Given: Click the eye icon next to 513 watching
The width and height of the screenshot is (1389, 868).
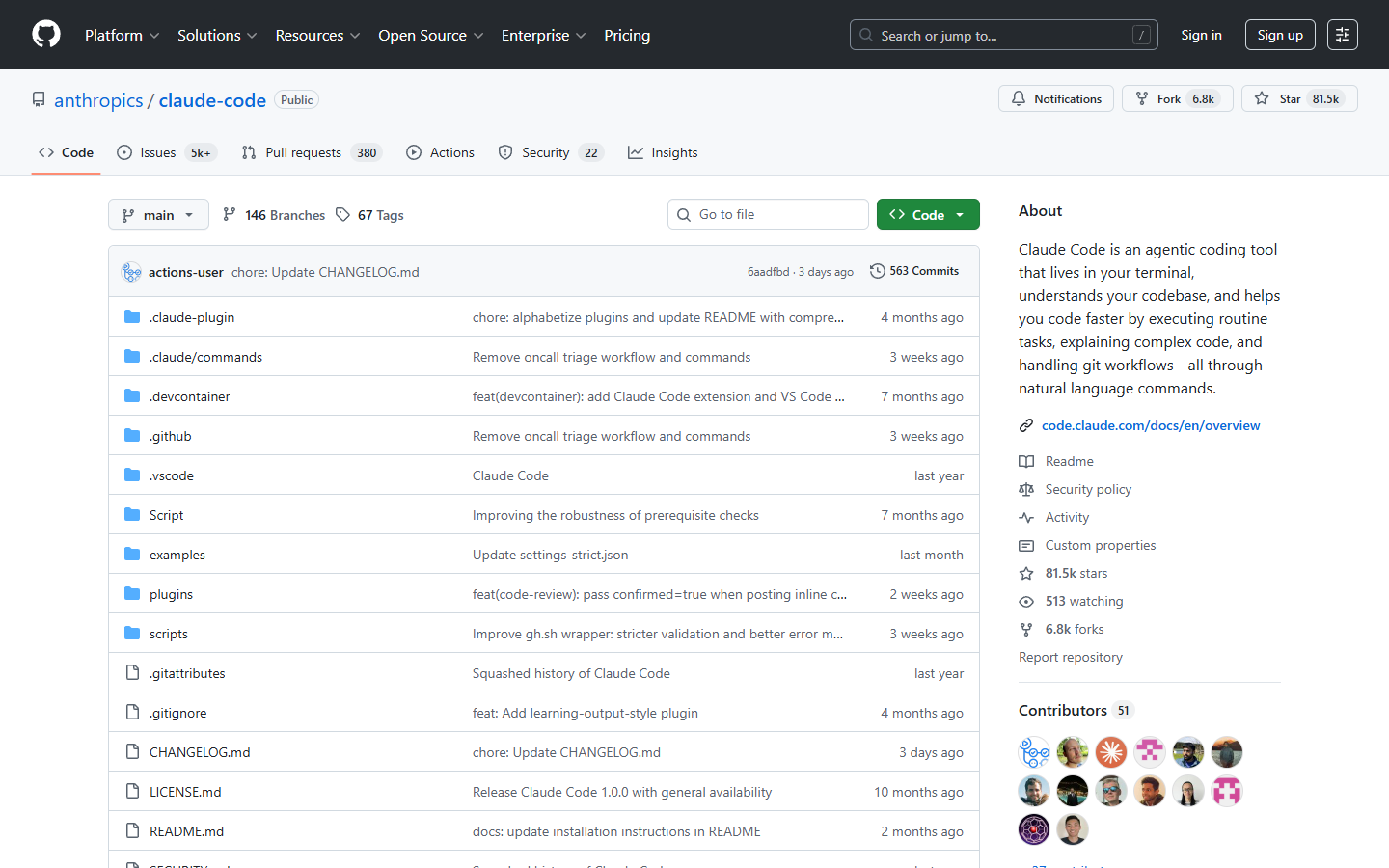Looking at the screenshot, I should click(x=1026, y=601).
